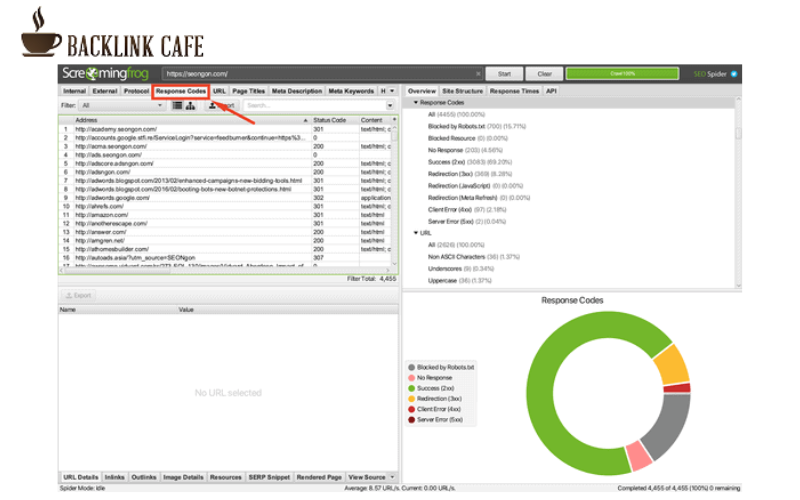Click Redirection (3xx) legend dot
This screenshot has height=500, width=800.
click(411, 399)
